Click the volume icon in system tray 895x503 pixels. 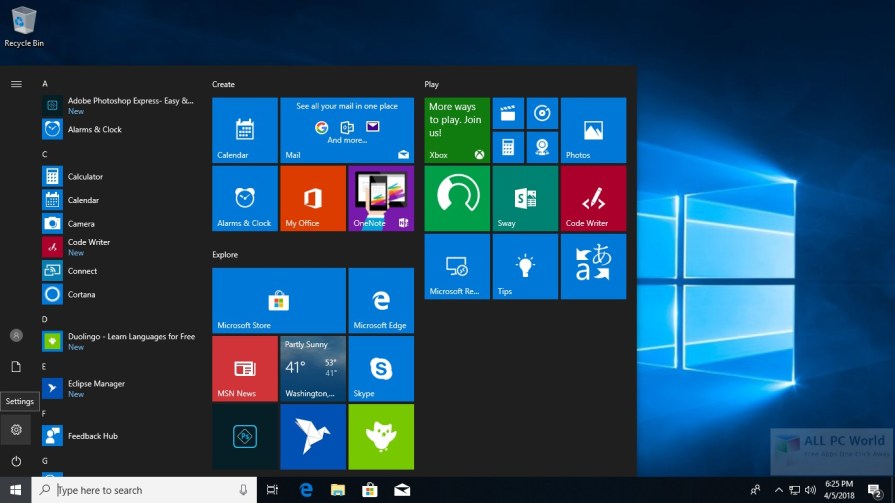[810, 490]
